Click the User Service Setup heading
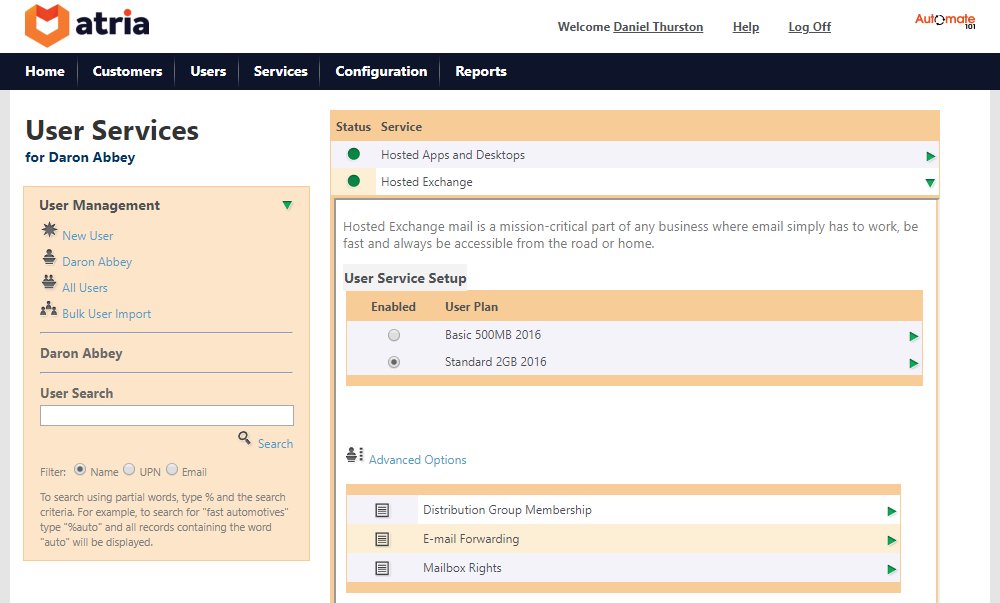The image size is (1000, 603). tap(405, 279)
